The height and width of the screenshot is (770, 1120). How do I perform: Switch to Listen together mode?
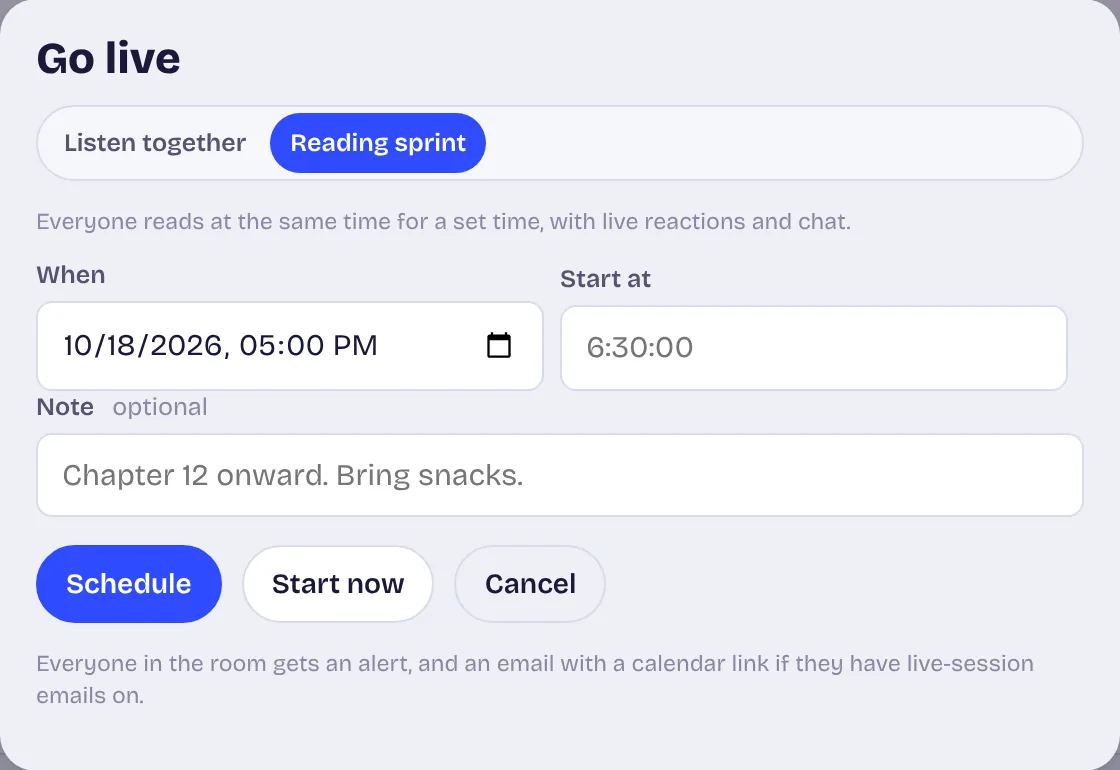(155, 143)
